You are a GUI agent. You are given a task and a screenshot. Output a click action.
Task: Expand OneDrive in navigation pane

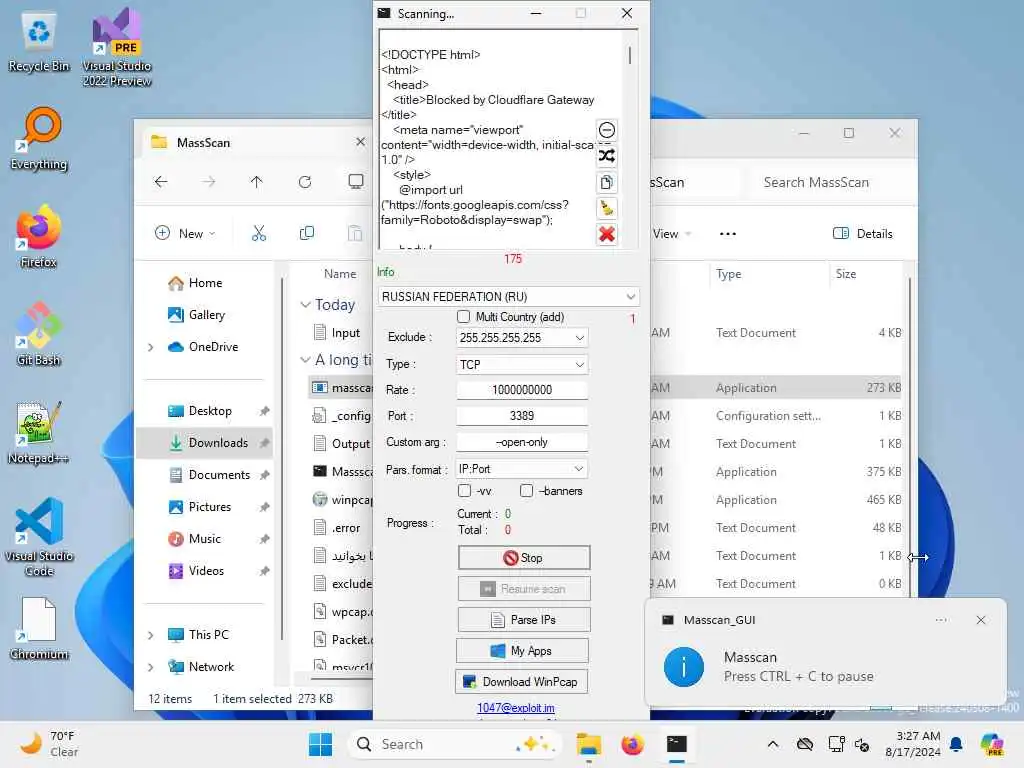[151, 347]
